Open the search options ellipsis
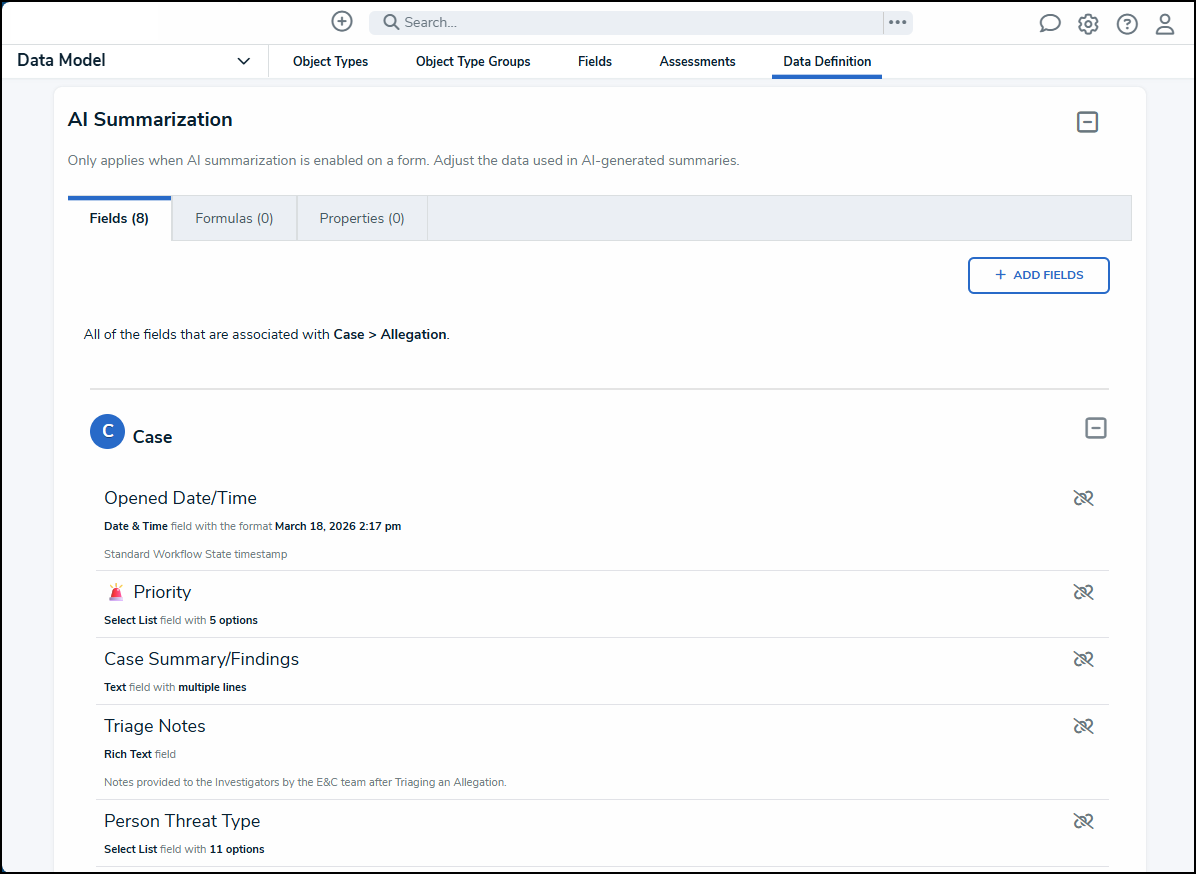 [898, 22]
